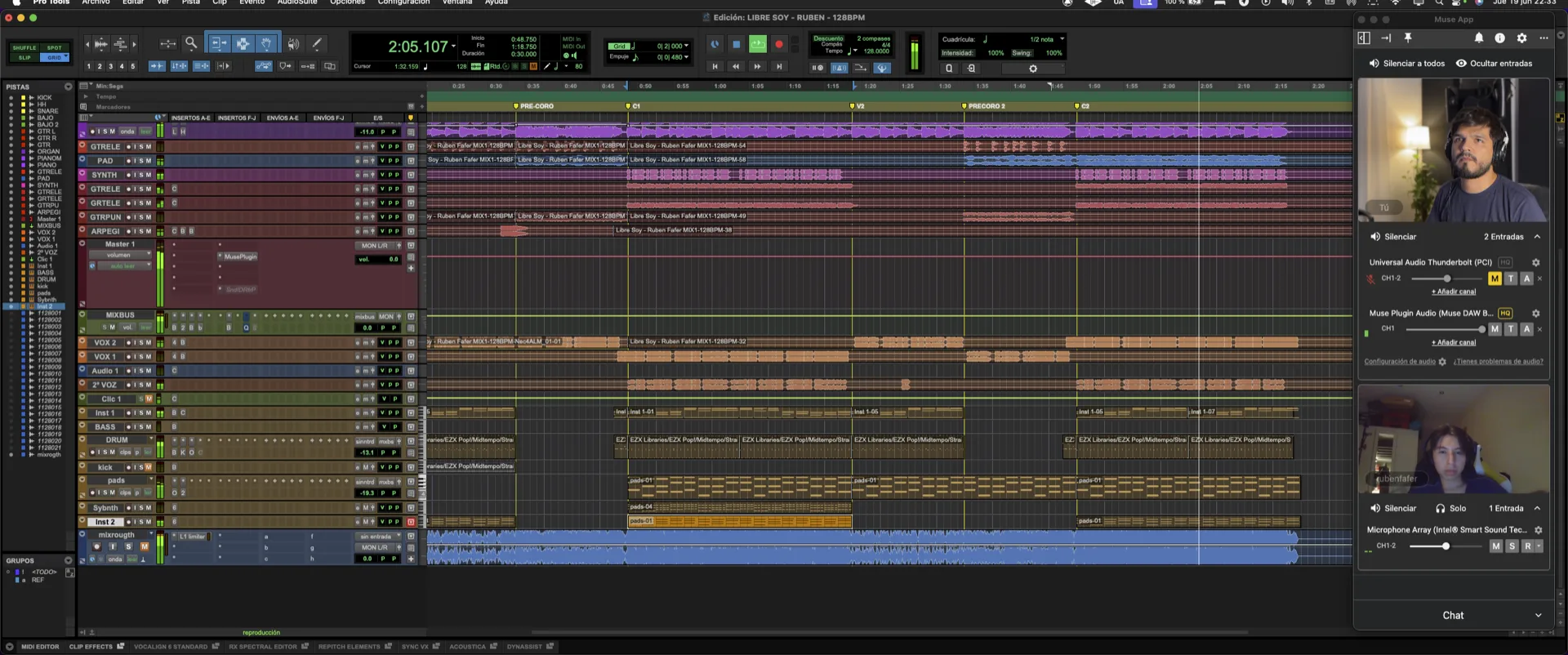The width and height of the screenshot is (1568, 655).
Task: Select the Zoomer magnifier tool
Action: tap(190, 43)
